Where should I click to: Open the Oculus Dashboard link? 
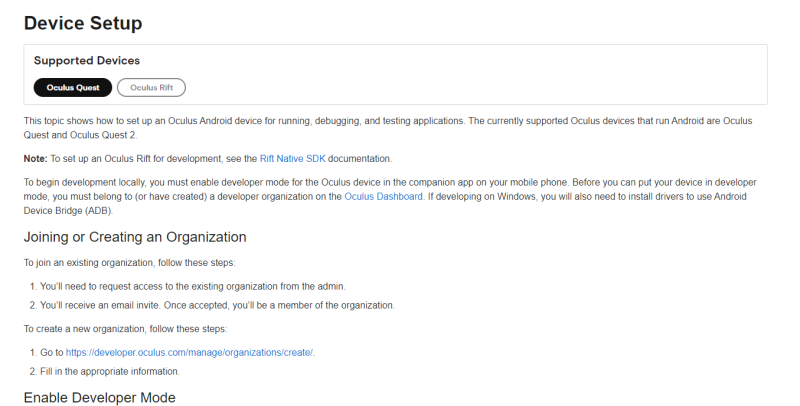(383, 196)
